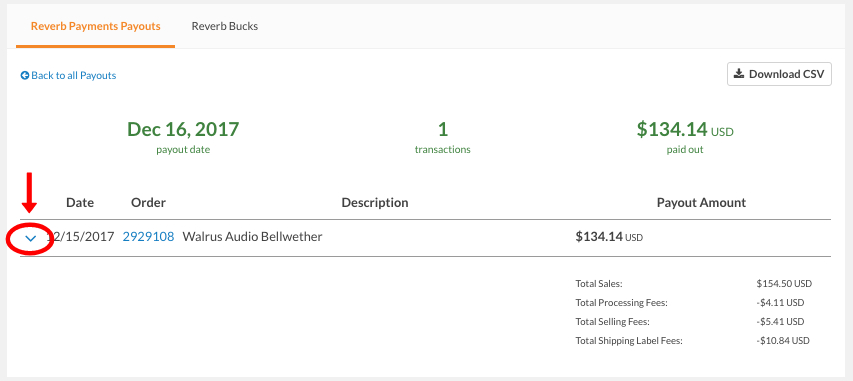This screenshot has height=381, width=853.
Task: Download the payout CSV
Action: (779, 74)
